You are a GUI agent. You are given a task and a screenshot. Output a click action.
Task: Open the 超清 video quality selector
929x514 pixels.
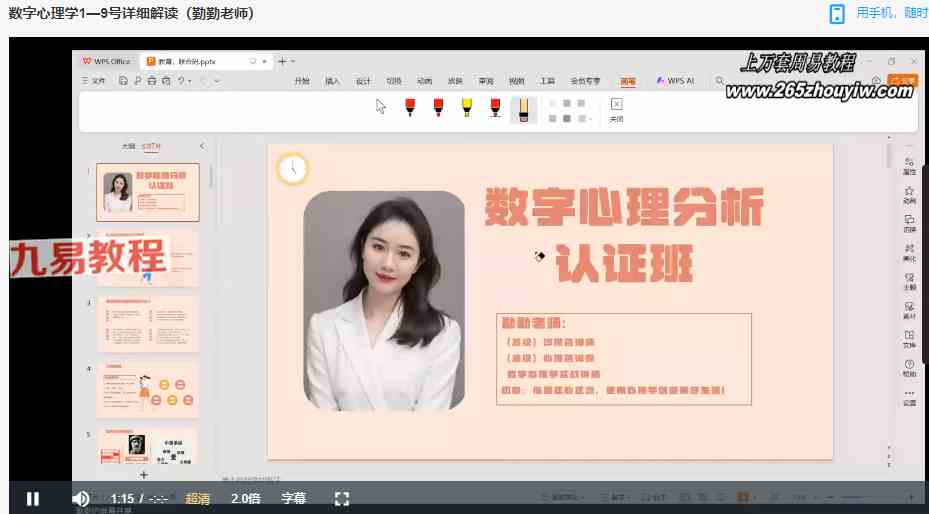pos(198,498)
